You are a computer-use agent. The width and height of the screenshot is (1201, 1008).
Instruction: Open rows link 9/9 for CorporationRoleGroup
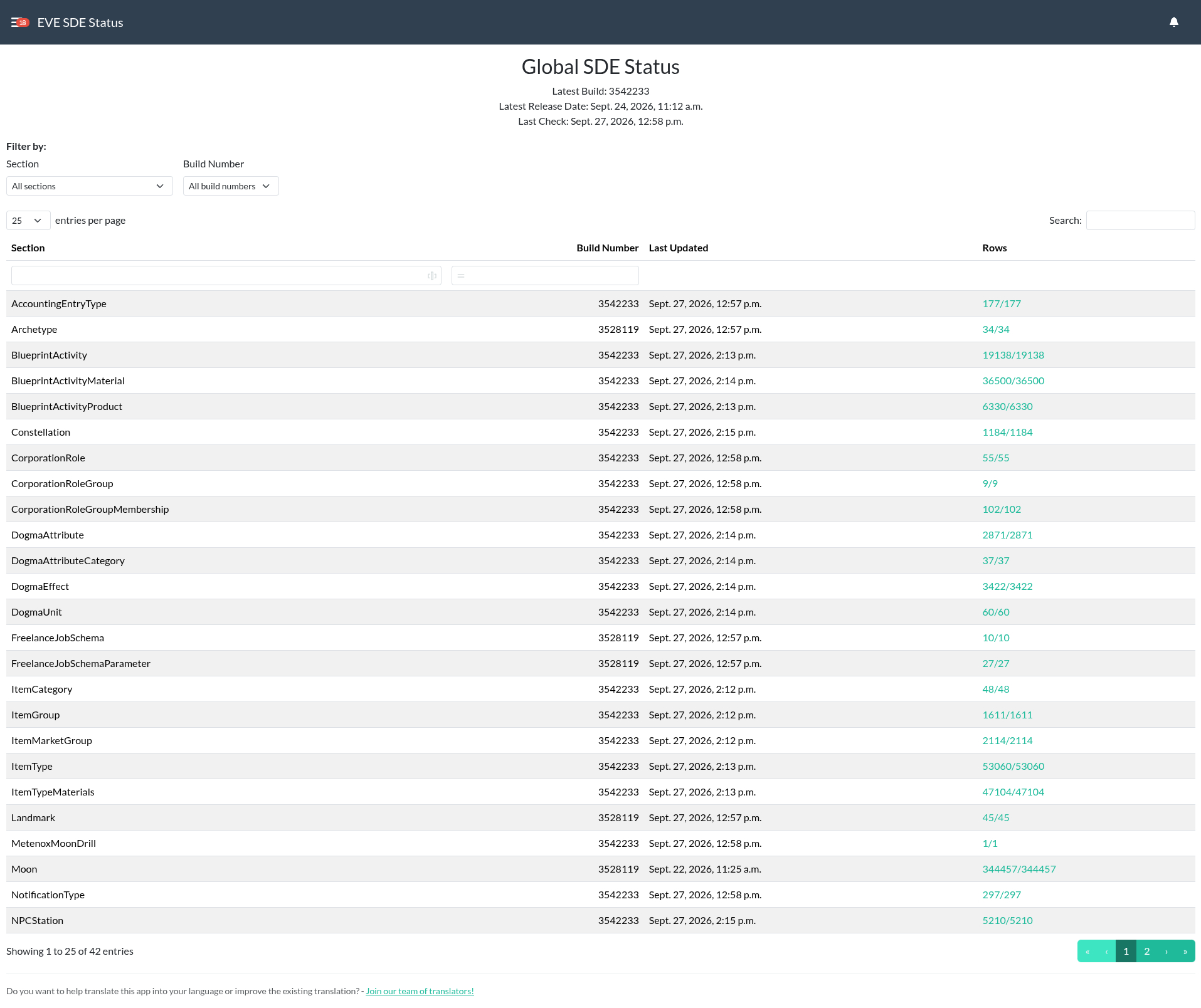pyautogui.click(x=990, y=484)
